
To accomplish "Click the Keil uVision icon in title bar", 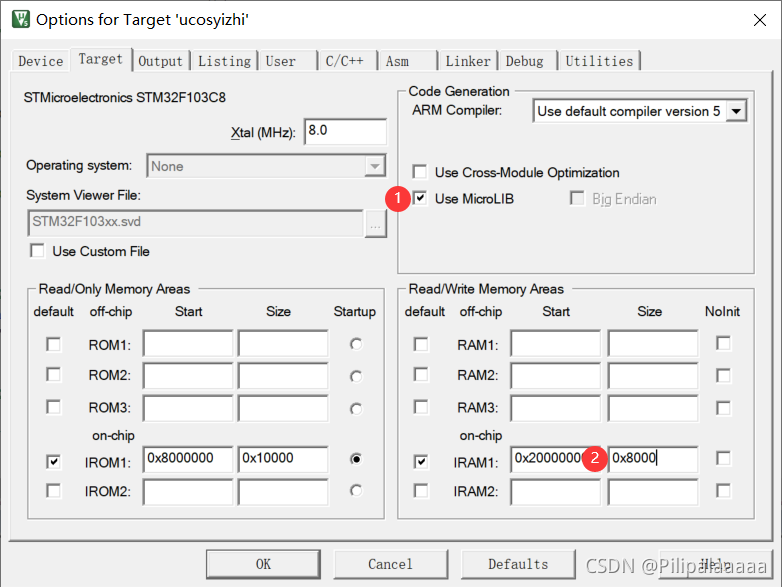I will [20, 19].
